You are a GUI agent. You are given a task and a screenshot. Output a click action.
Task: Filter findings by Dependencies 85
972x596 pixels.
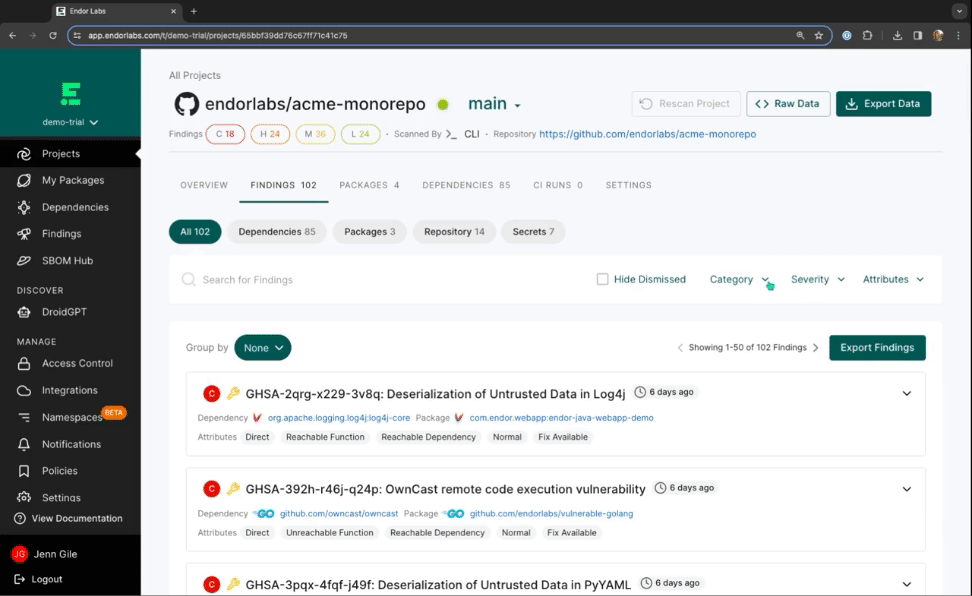[276, 232]
